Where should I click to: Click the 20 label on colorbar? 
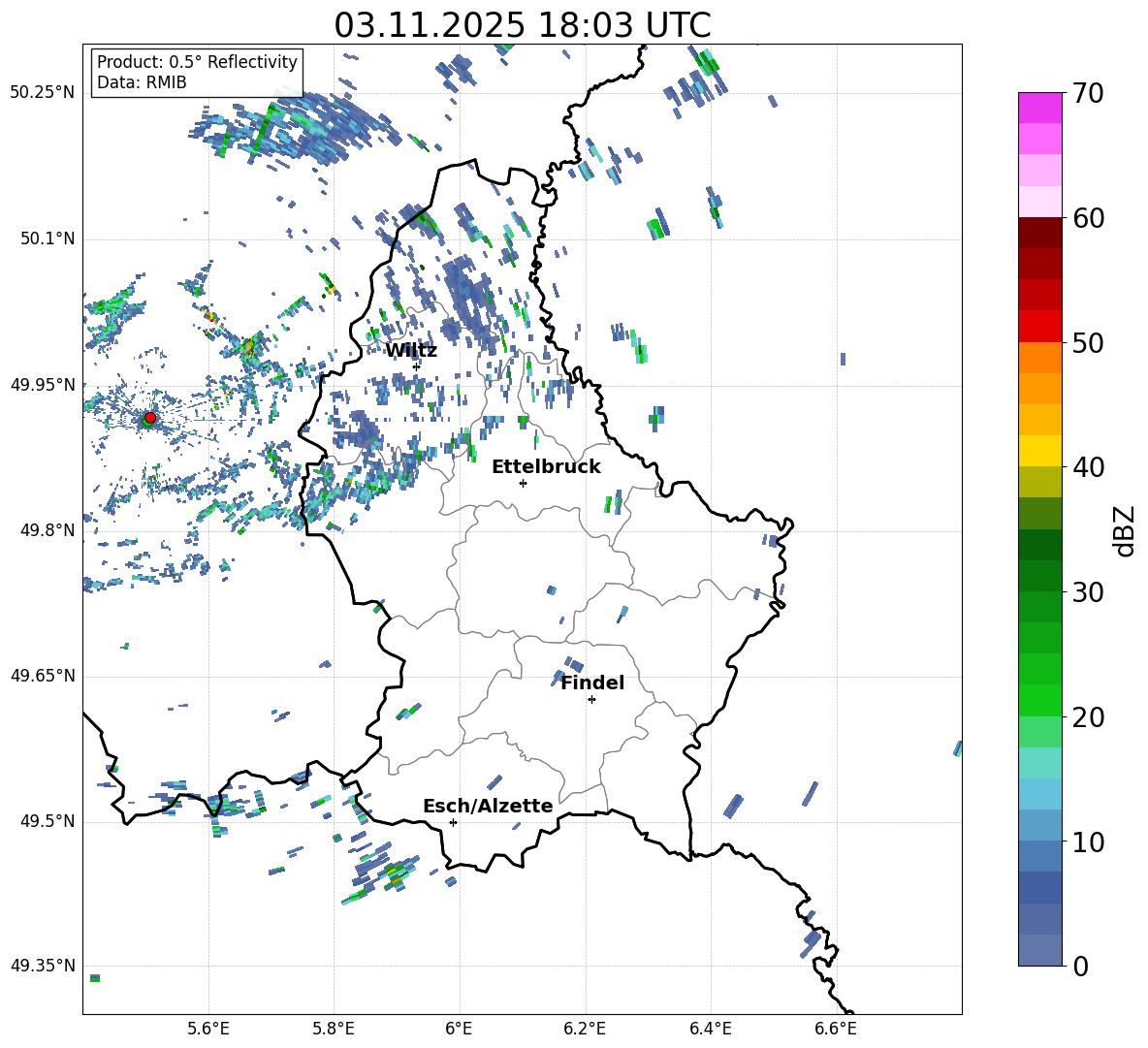pyautogui.click(x=1088, y=716)
